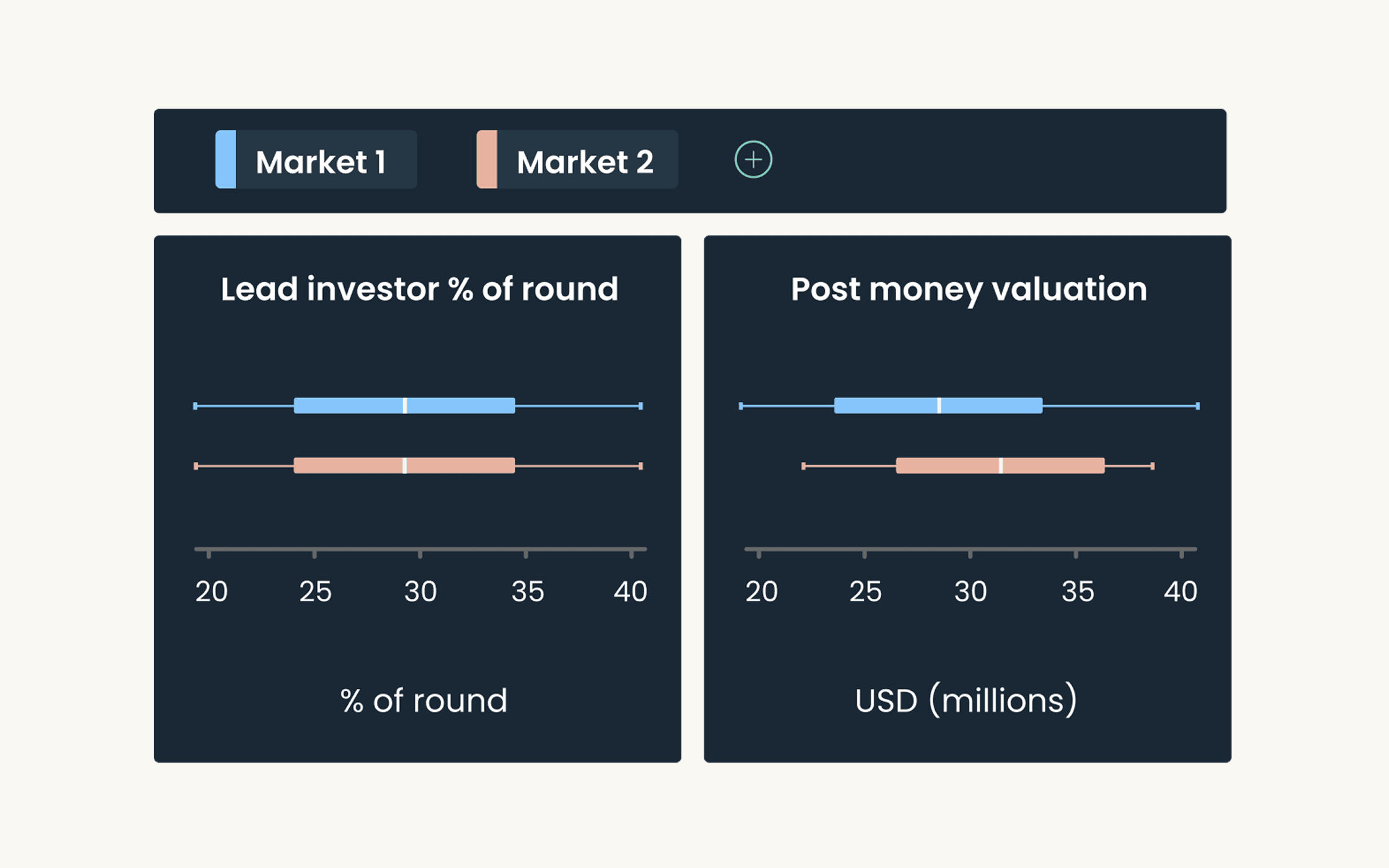Click the USD (millions) axis label

point(966,699)
